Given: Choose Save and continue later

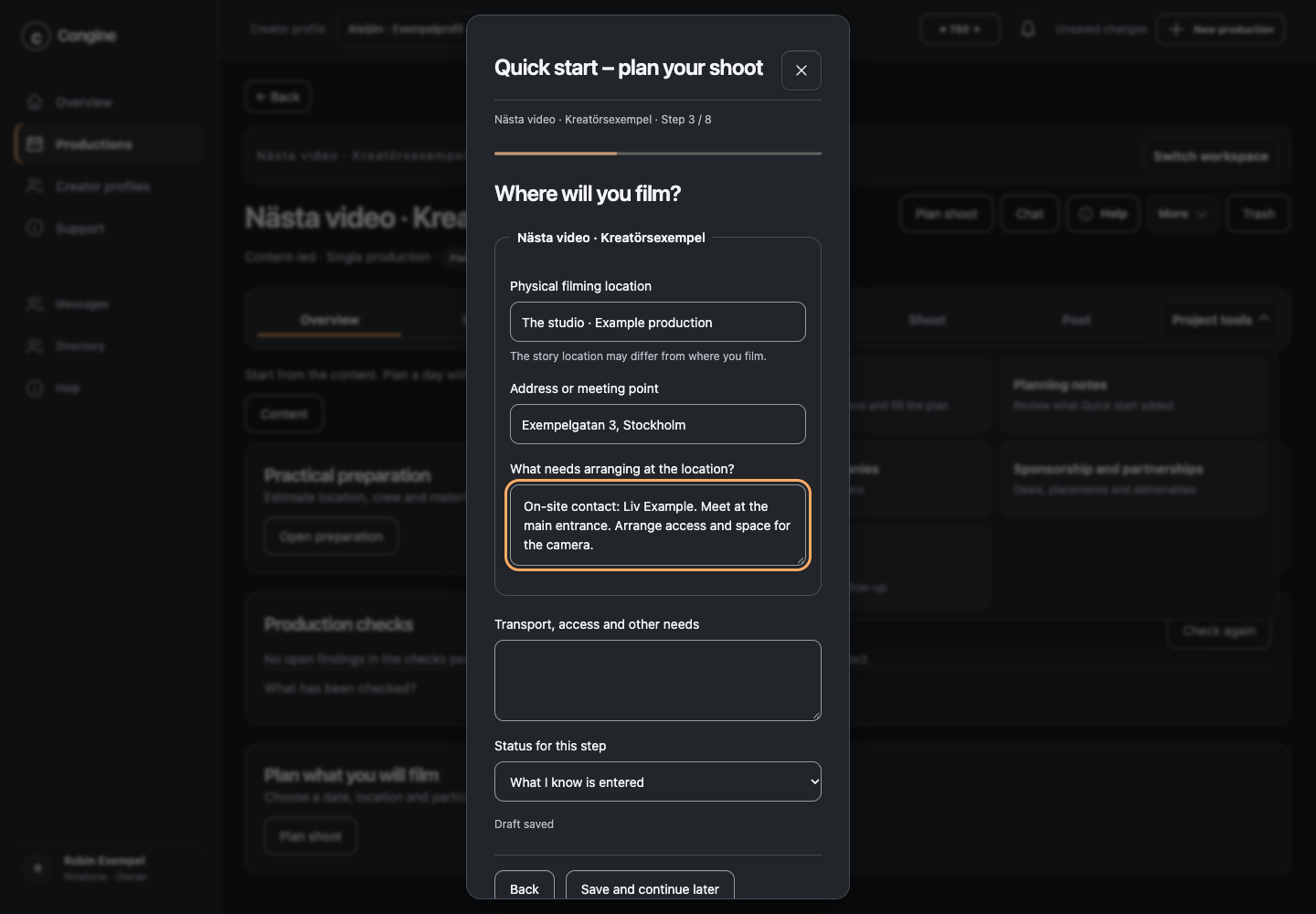Looking at the screenshot, I should 650,887.
